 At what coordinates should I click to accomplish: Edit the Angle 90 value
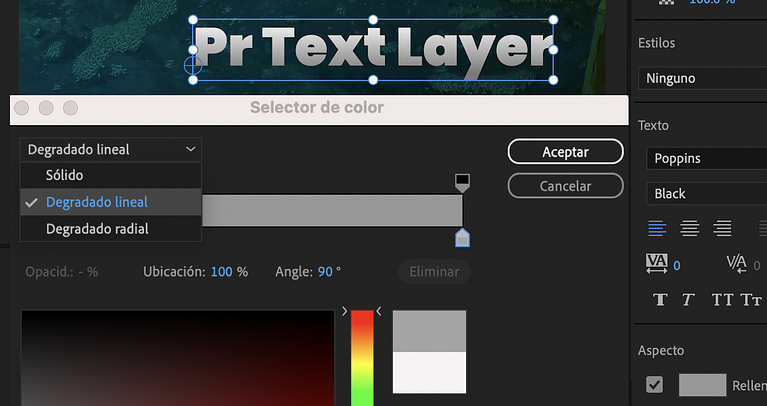tap(325, 271)
